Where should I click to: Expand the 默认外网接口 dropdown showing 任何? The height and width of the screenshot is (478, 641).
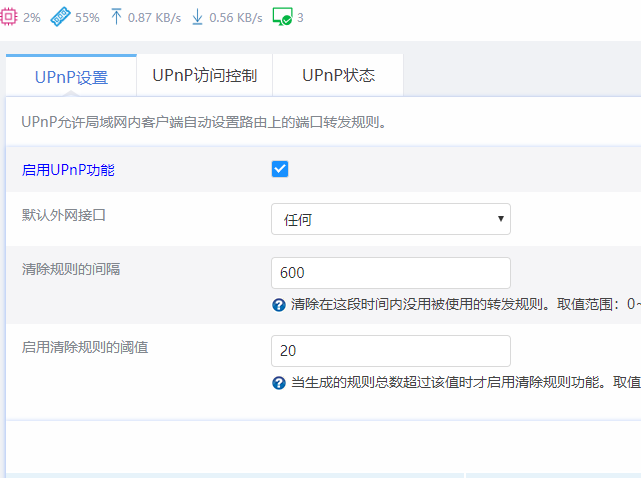coord(390,219)
